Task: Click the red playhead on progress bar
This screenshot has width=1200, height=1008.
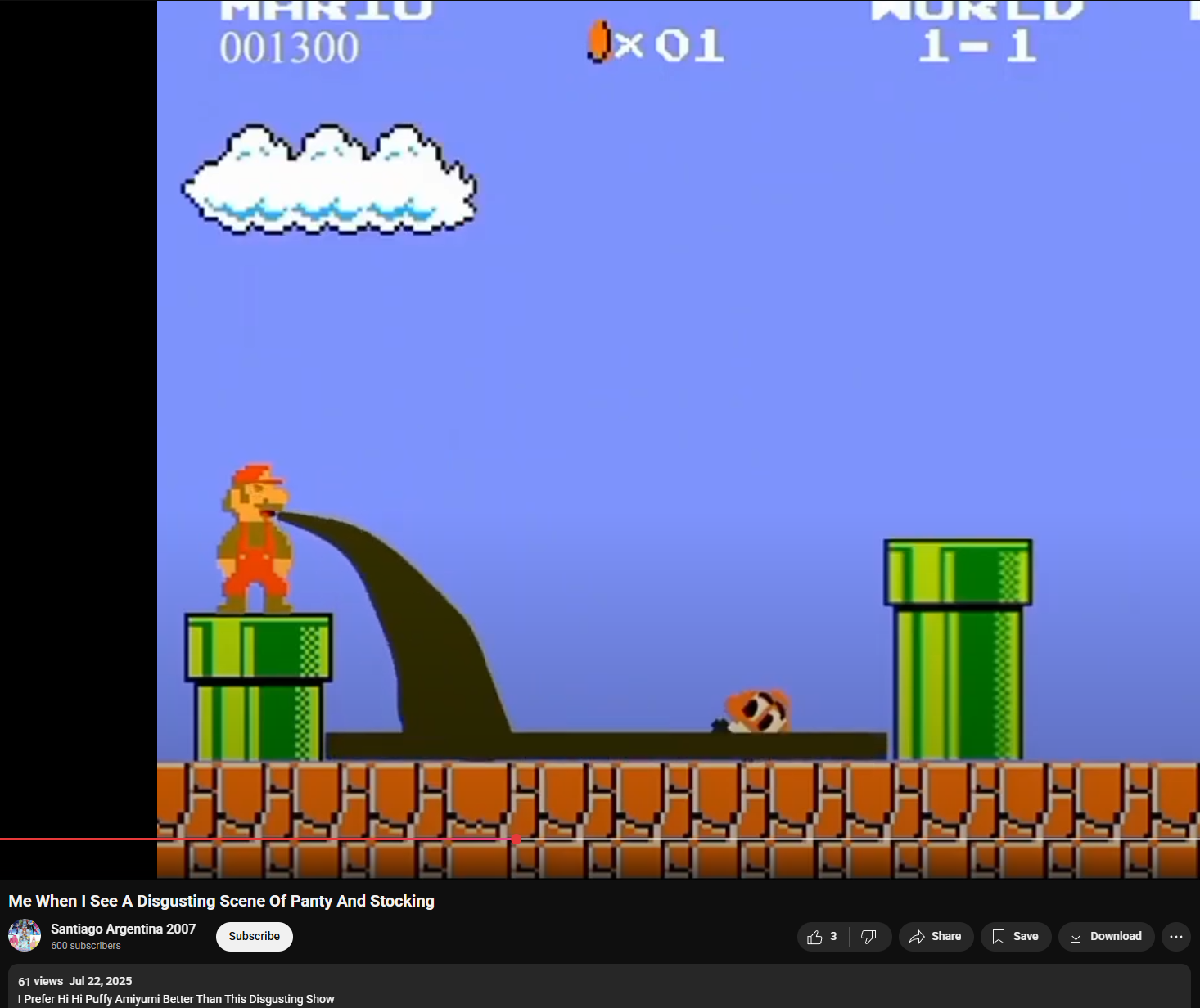Action: [x=517, y=839]
